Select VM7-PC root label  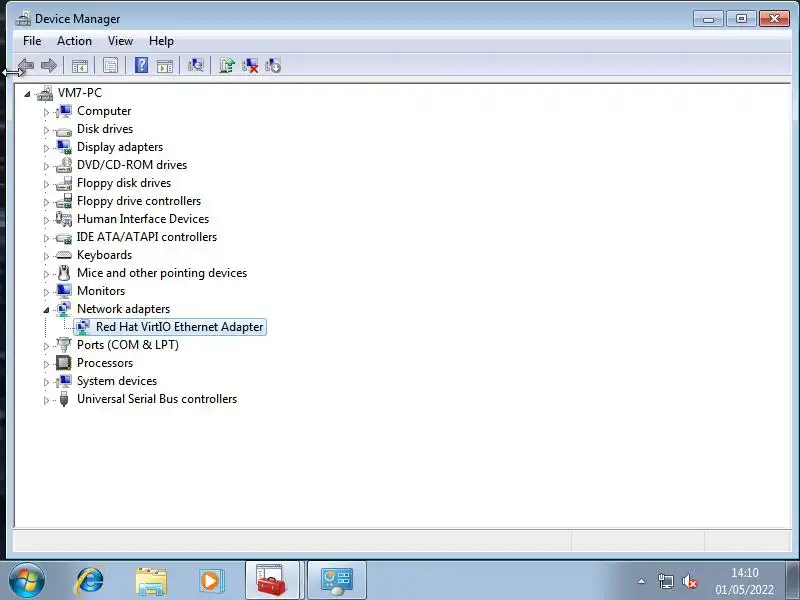[80, 93]
